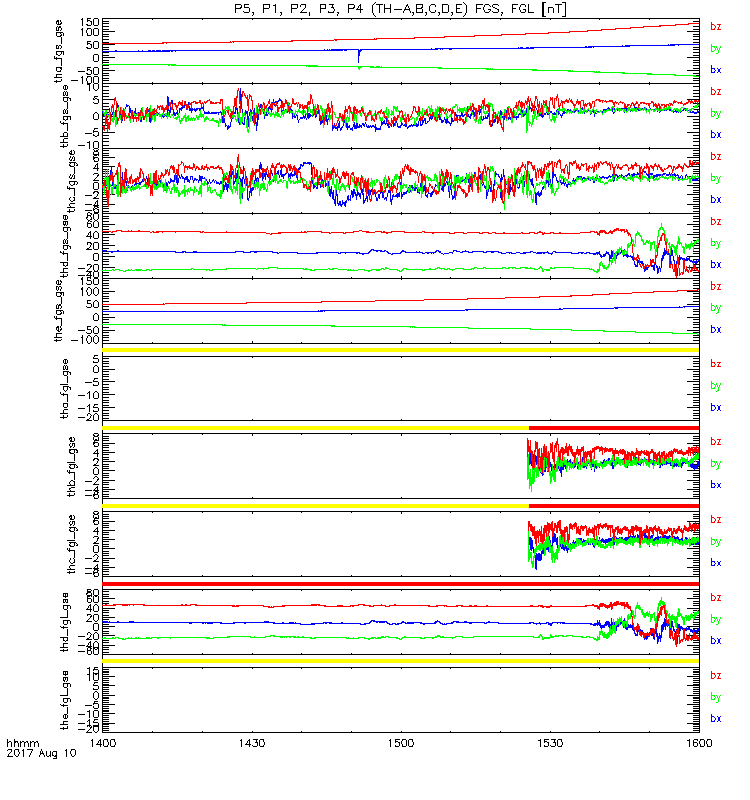Click the 1430 time axis label

252,743
